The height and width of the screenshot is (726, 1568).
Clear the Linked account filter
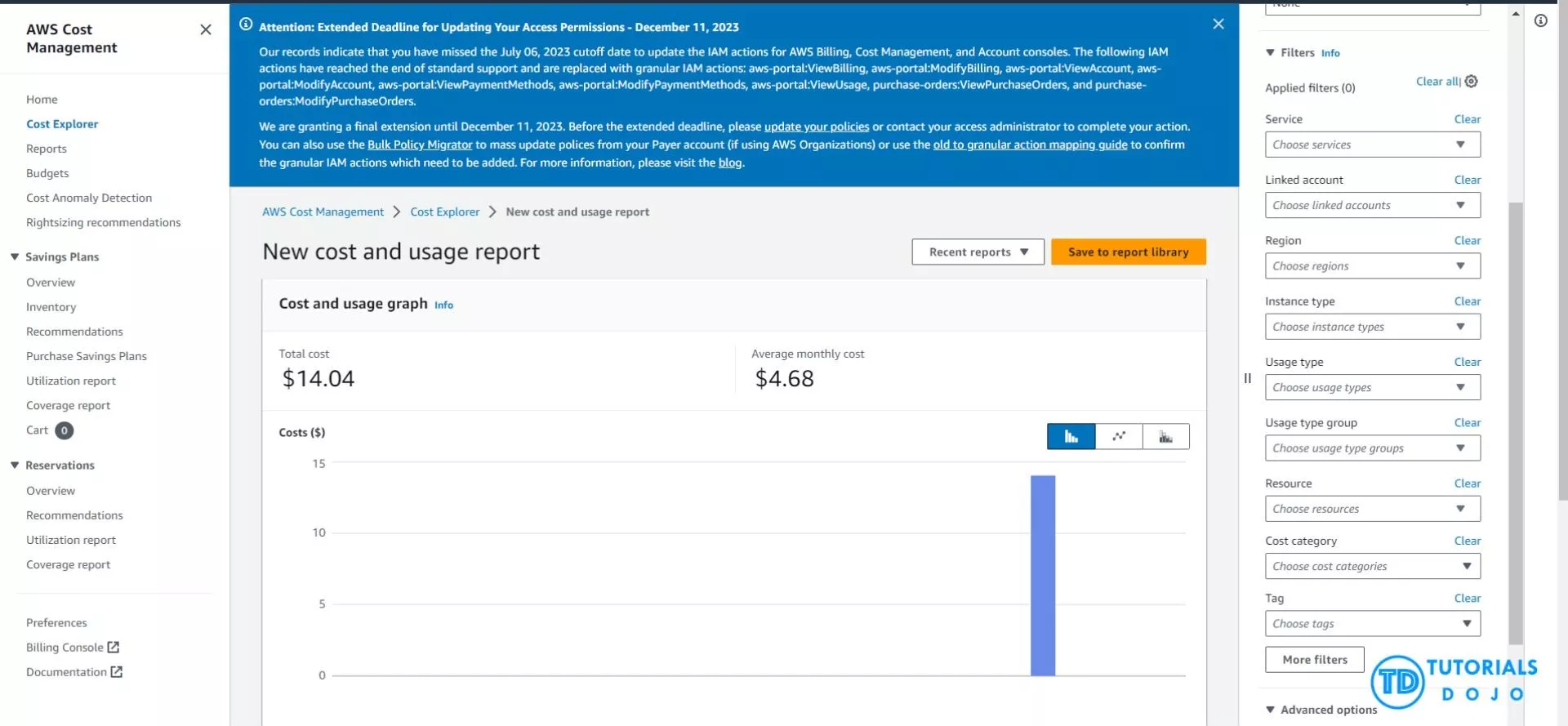tap(1467, 180)
